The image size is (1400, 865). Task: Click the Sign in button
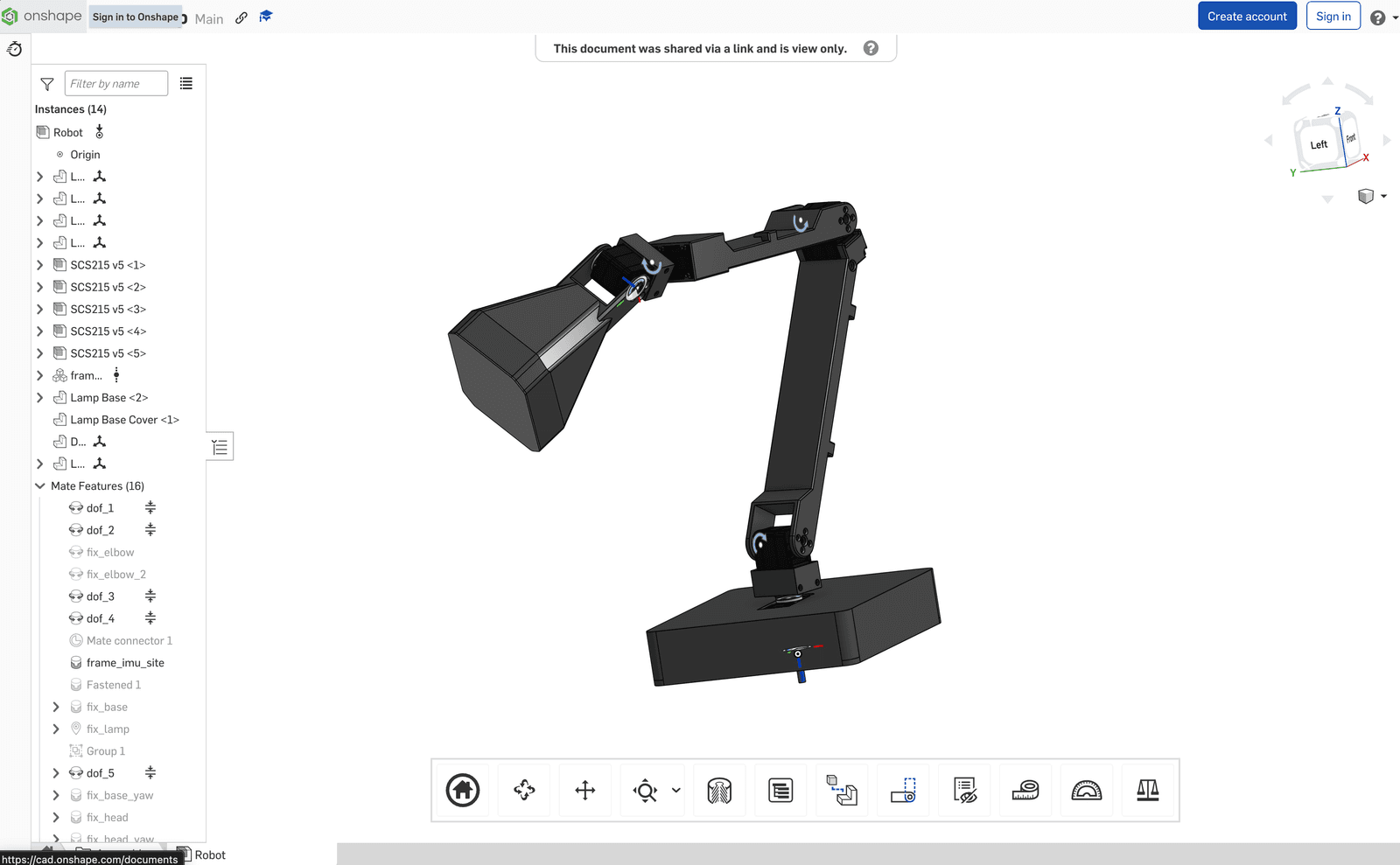point(1333,17)
